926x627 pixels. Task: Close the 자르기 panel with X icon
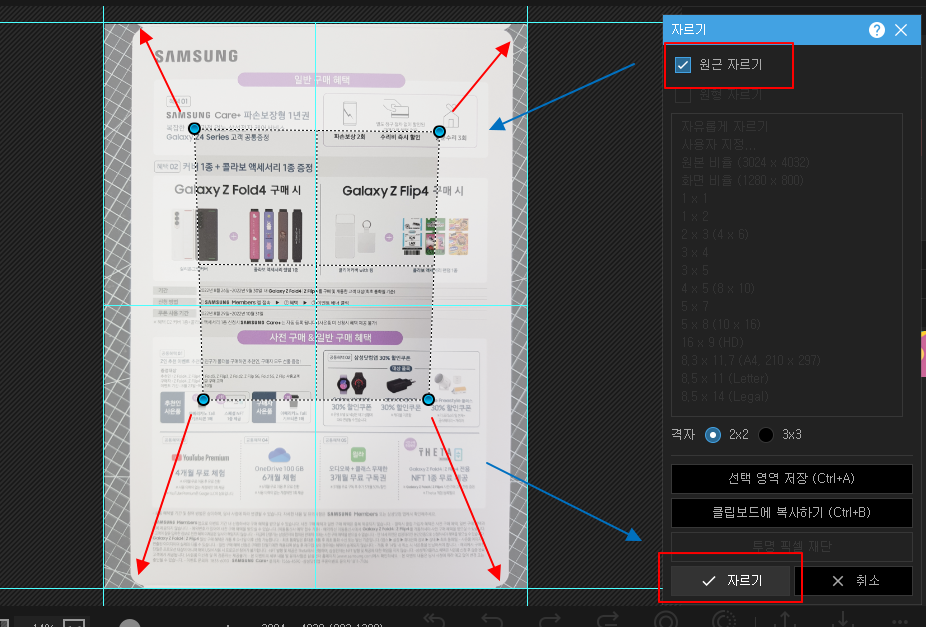coord(901,30)
